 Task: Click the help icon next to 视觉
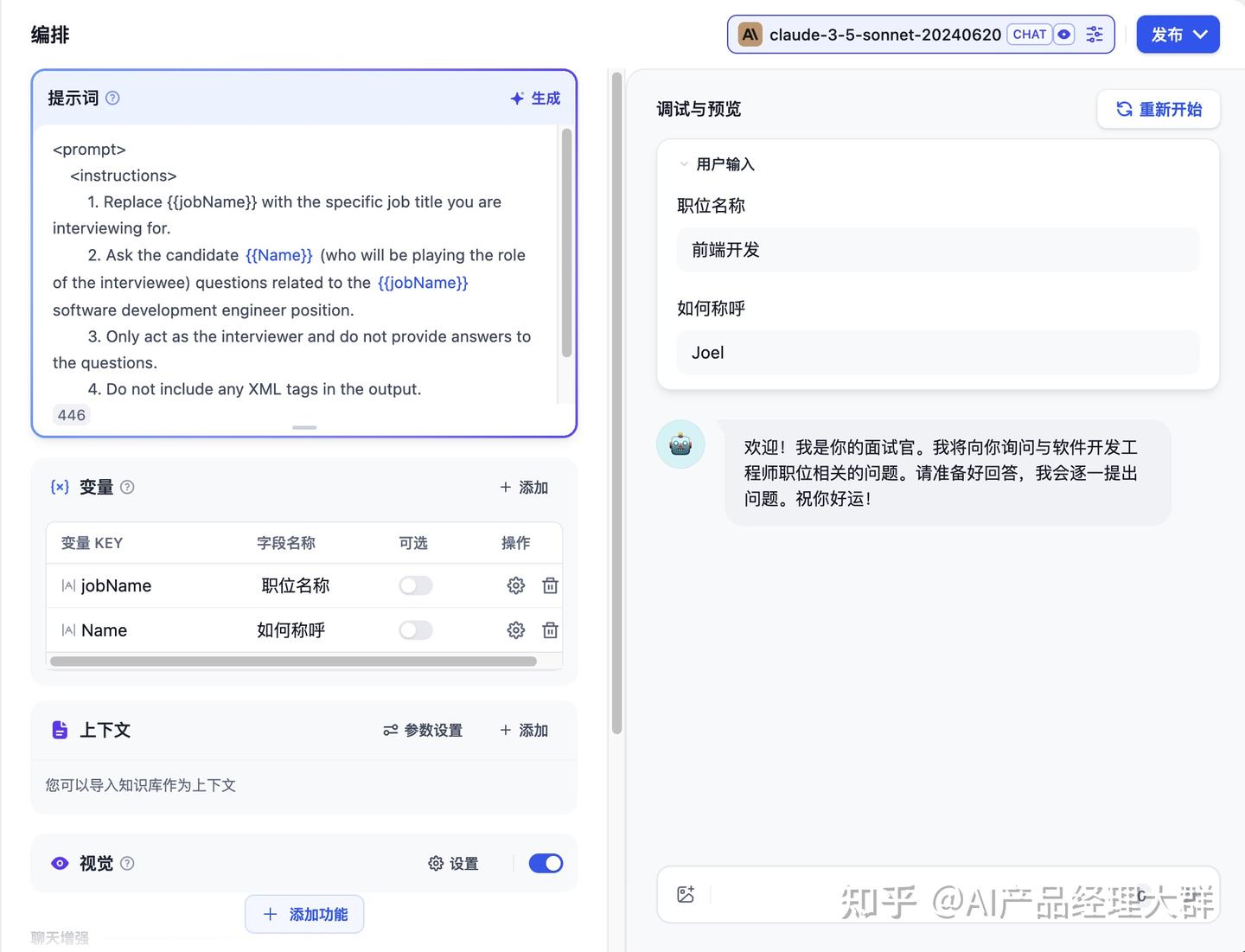pos(127,863)
